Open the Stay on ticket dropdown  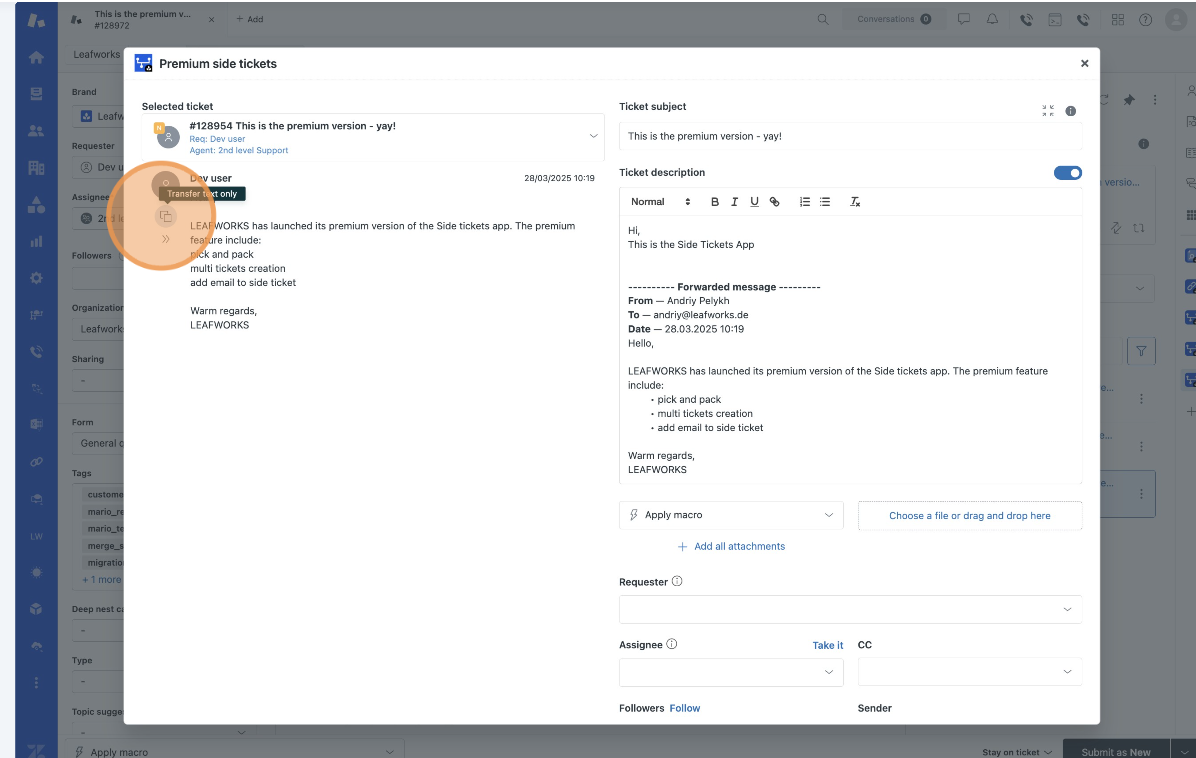coord(1017,752)
